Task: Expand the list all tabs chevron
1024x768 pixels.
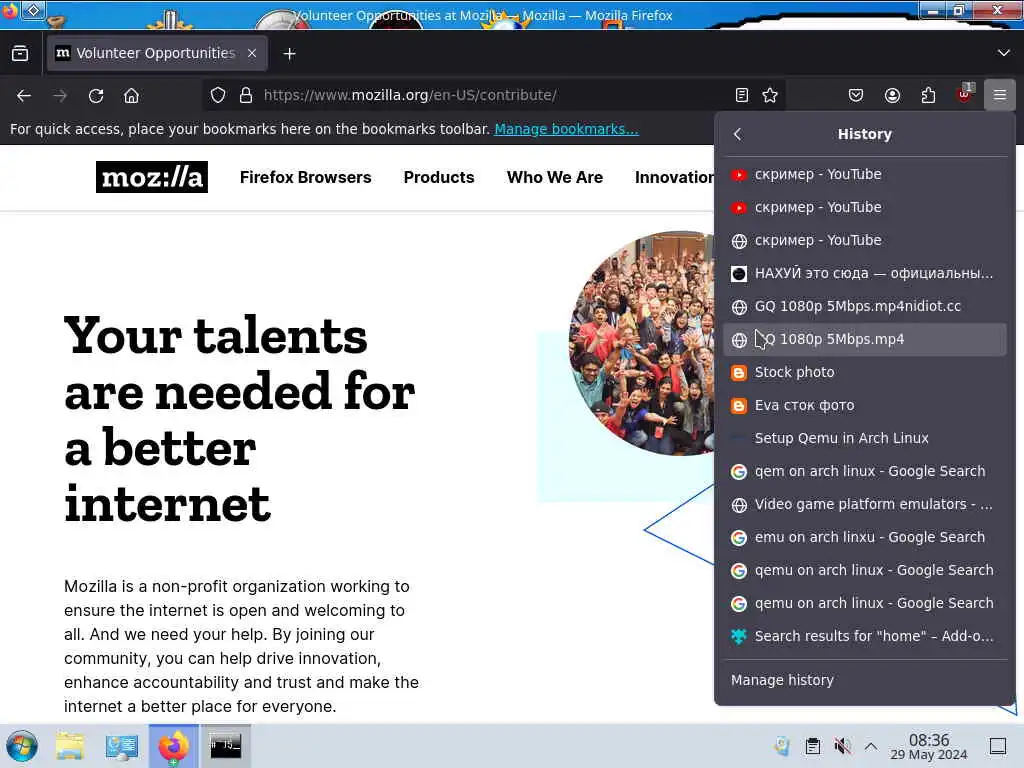Action: point(1004,53)
